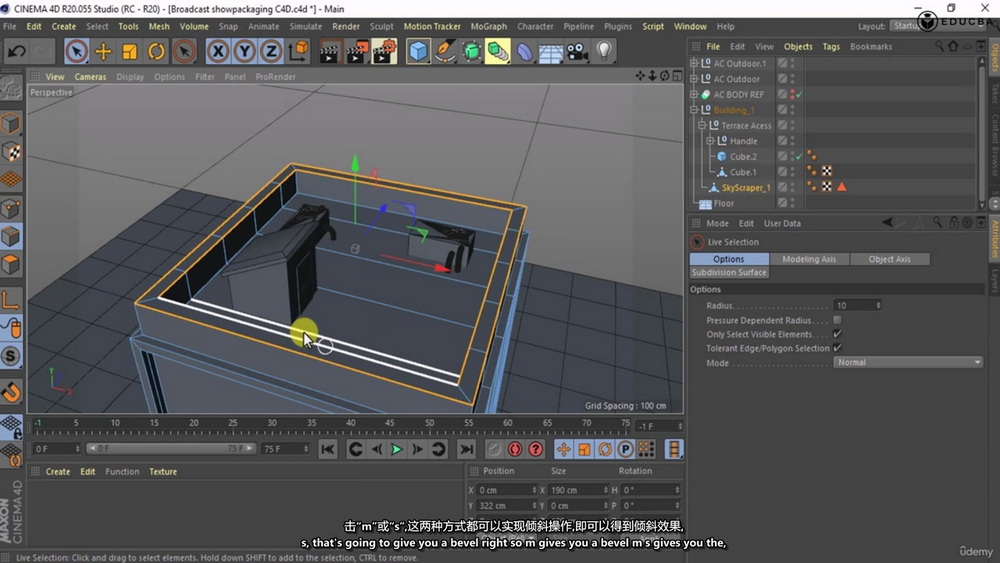Image resolution: width=1000 pixels, height=563 pixels.
Task: Click the magnet tool icon
Action: [11, 391]
